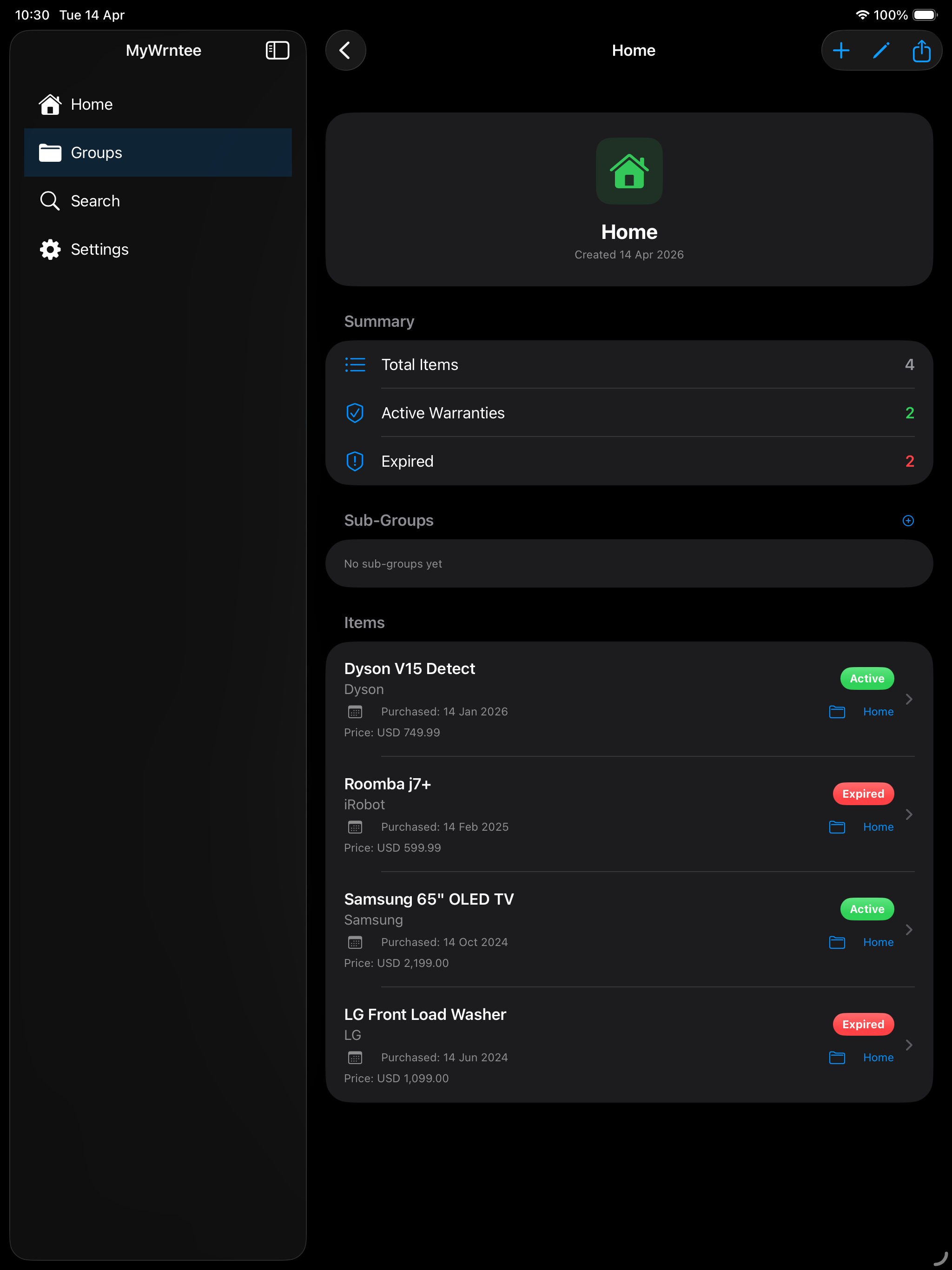Add a new item with plus icon

pyautogui.click(x=841, y=51)
